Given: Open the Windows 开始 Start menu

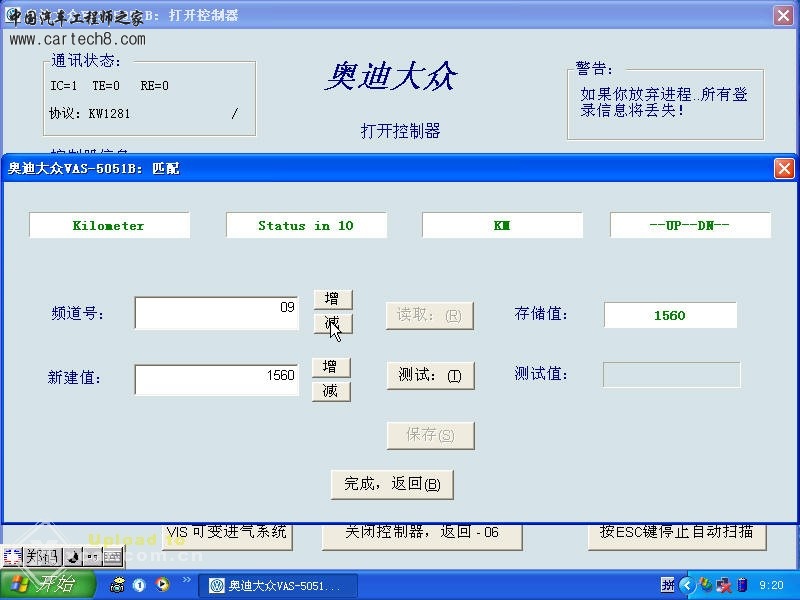Looking at the screenshot, I should pyautogui.click(x=47, y=585).
